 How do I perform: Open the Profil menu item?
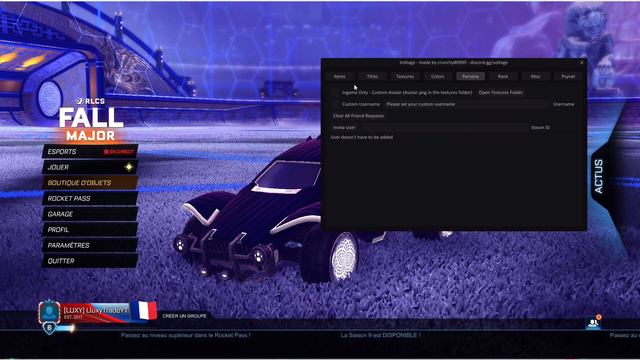[x=90, y=229]
